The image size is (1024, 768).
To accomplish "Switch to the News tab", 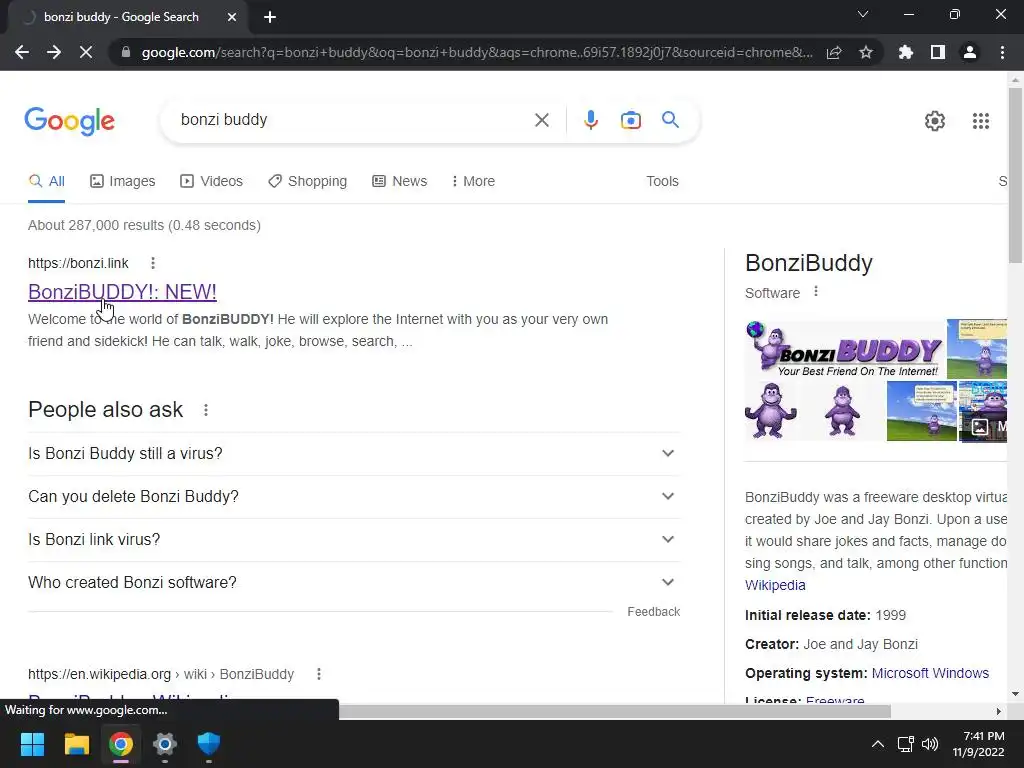I will [x=400, y=182].
